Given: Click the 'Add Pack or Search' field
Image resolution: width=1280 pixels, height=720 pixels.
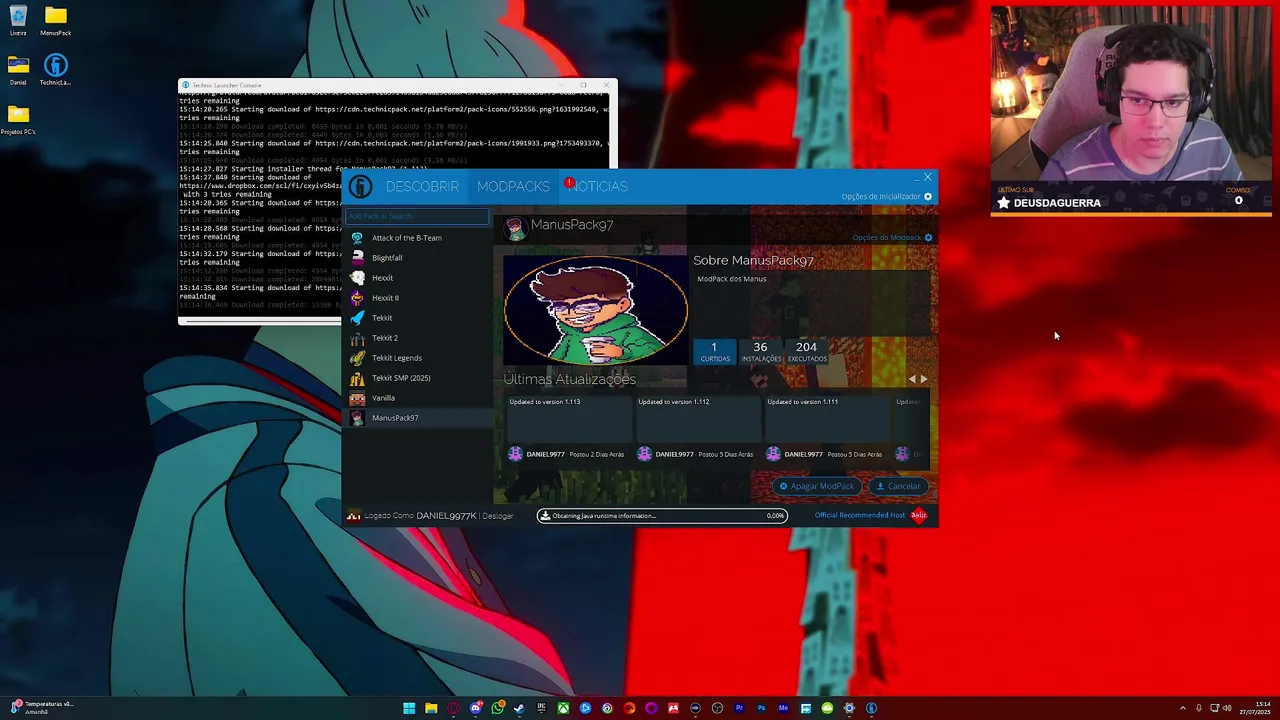Looking at the screenshot, I should [417, 216].
